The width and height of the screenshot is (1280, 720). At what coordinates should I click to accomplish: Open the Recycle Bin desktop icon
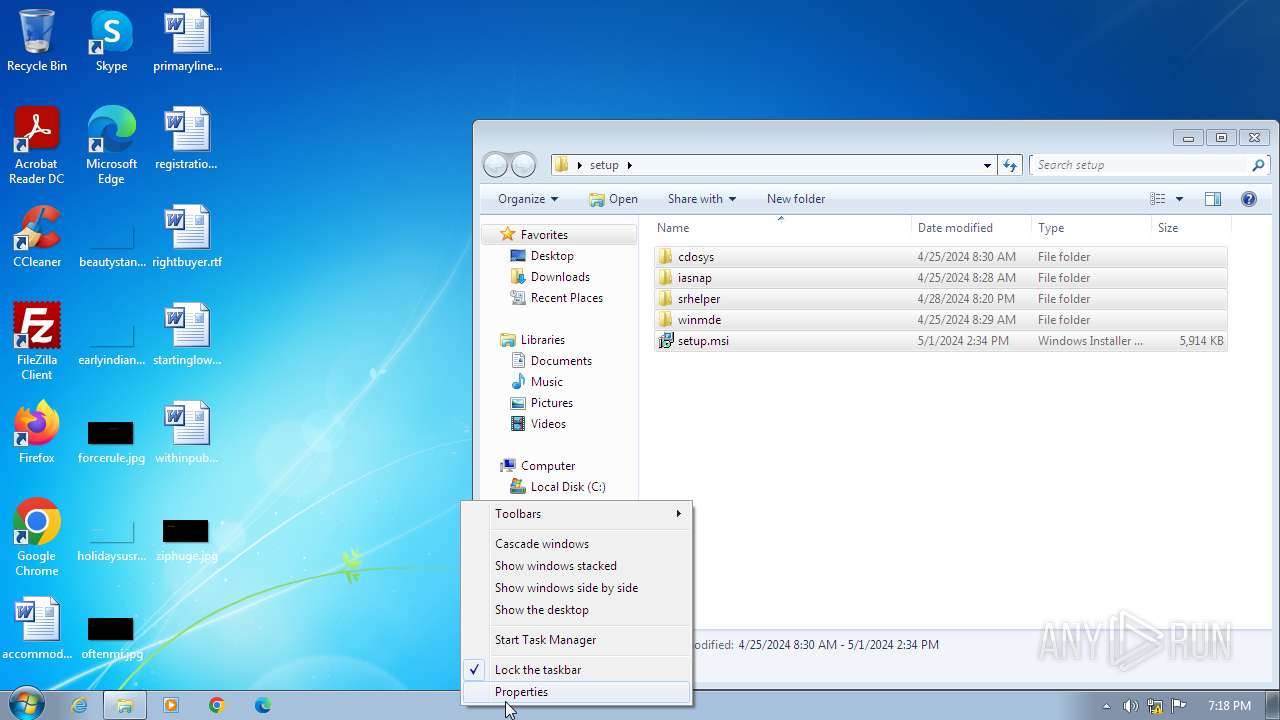click(x=37, y=41)
